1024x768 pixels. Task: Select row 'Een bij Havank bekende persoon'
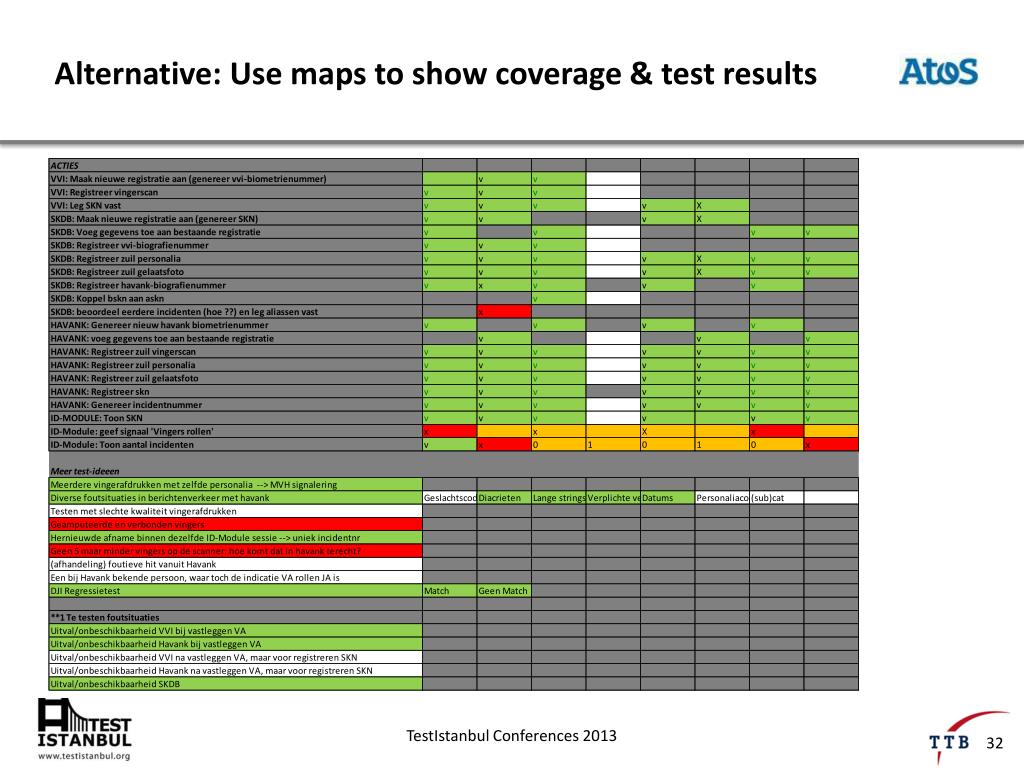tap(236, 577)
